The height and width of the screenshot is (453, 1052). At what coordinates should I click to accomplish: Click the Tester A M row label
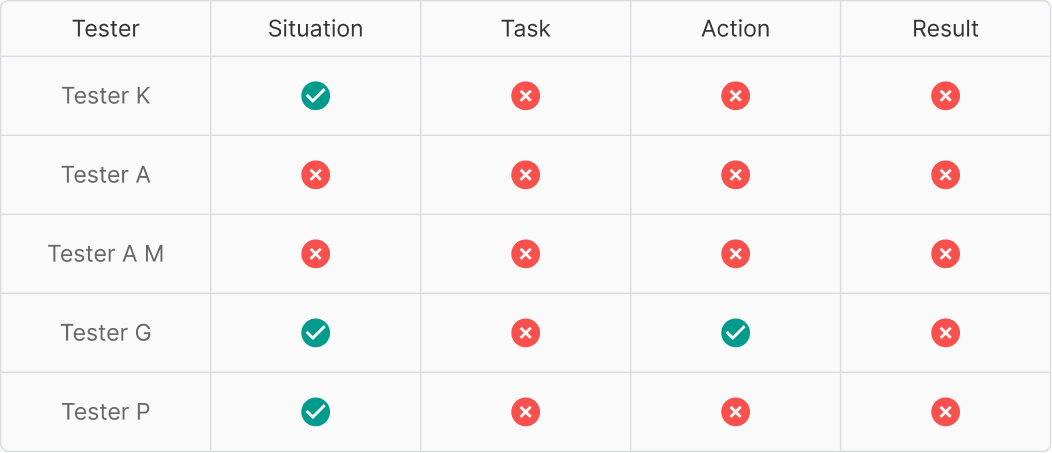(x=106, y=254)
